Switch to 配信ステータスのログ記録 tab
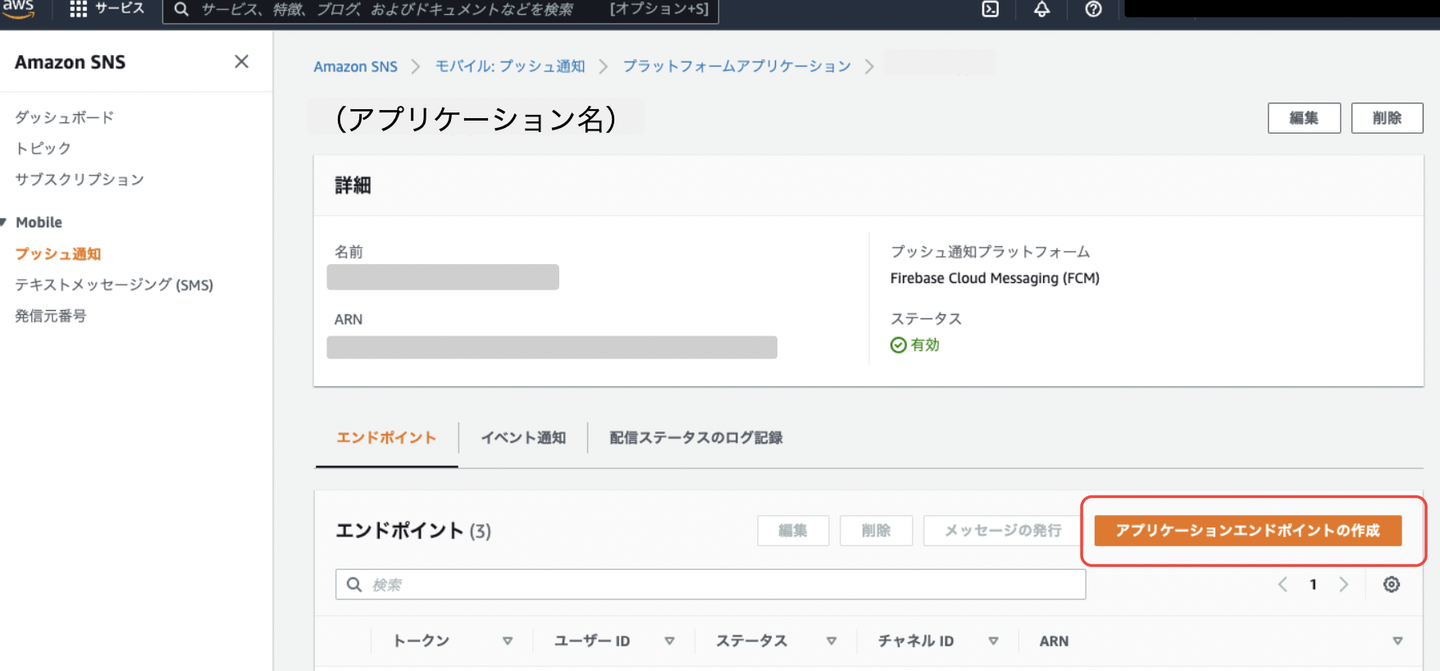The image size is (1440, 671). point(696,438)
